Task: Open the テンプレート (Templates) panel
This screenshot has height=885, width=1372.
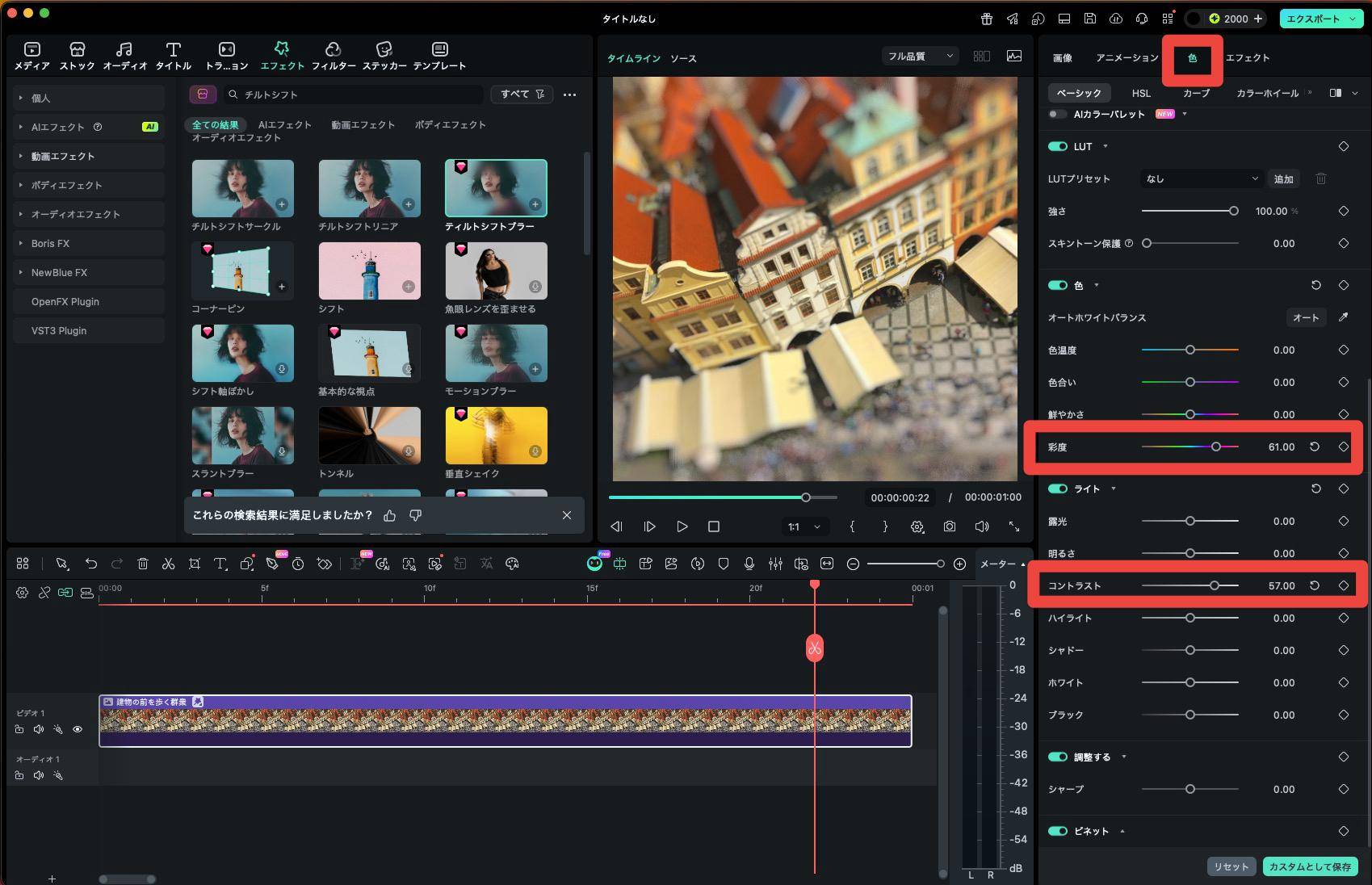Action: 439,56
